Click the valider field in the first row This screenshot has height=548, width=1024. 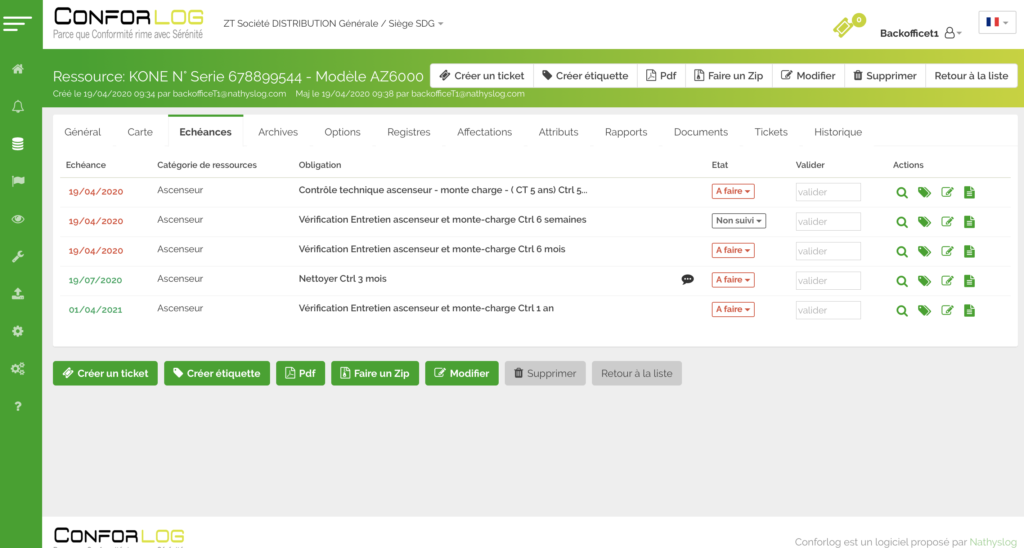828,192
